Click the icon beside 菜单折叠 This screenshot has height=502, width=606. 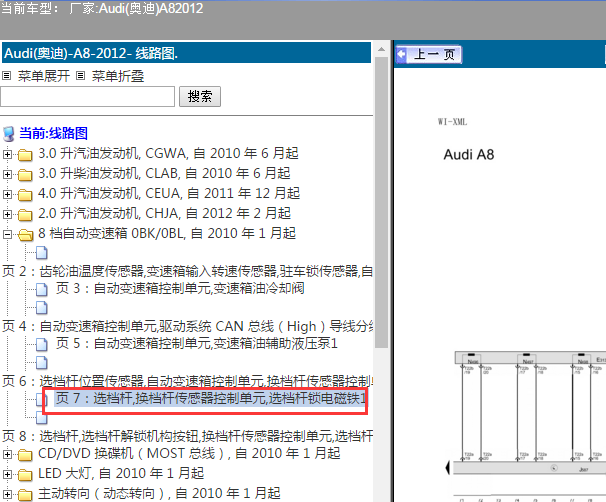[x=80, y=76]
